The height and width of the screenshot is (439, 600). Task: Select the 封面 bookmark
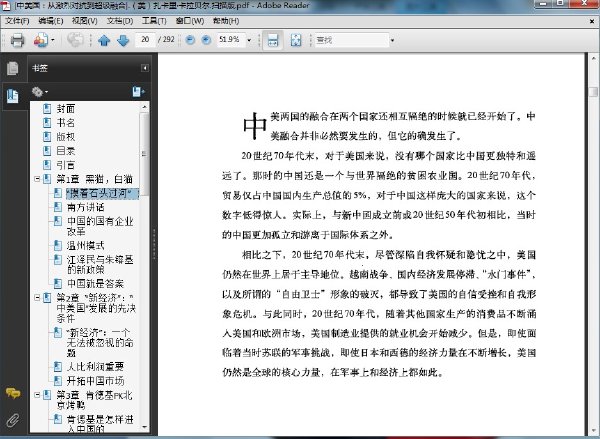(x=65, y=109)
